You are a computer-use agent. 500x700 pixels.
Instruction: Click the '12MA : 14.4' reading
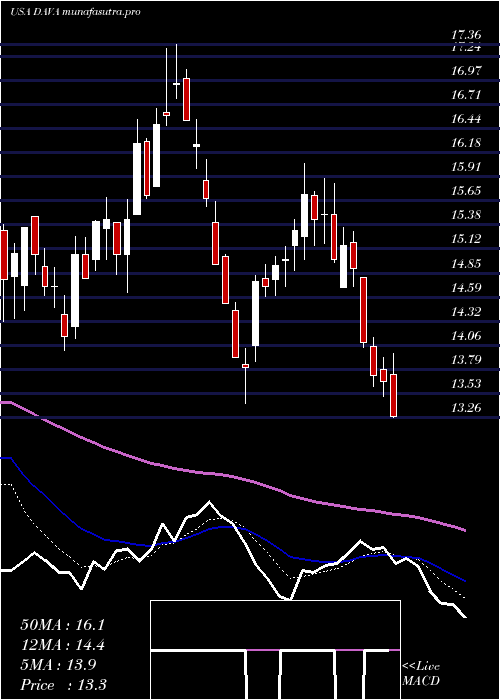pyautogui.click(x=63, y=645)
